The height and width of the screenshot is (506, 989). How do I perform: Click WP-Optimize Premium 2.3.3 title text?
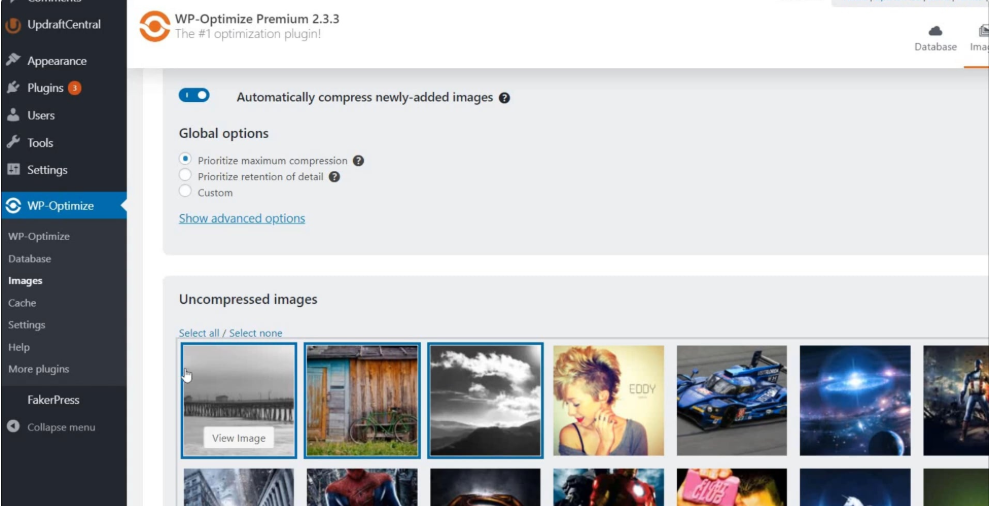(257, 19)
